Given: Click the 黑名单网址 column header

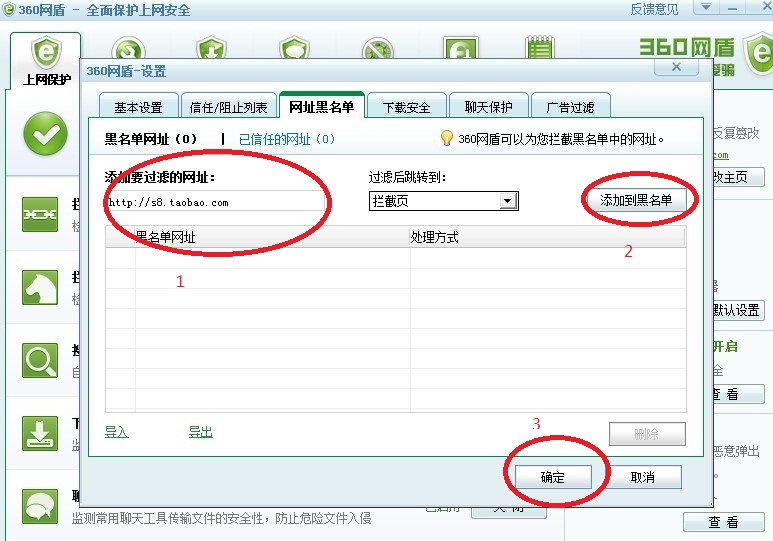Looking at the screenshot, I should (x=273, y=237).
